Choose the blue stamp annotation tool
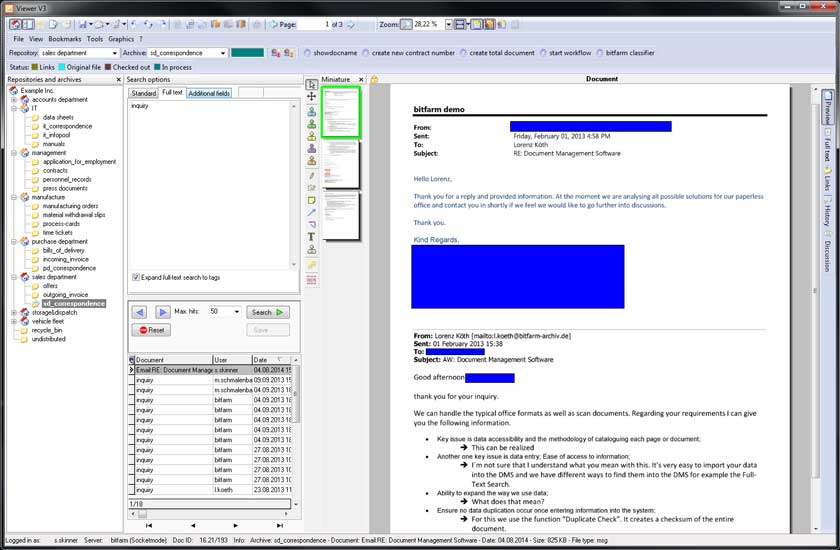This screenshot has width=840, height=550. pos(311,111)
